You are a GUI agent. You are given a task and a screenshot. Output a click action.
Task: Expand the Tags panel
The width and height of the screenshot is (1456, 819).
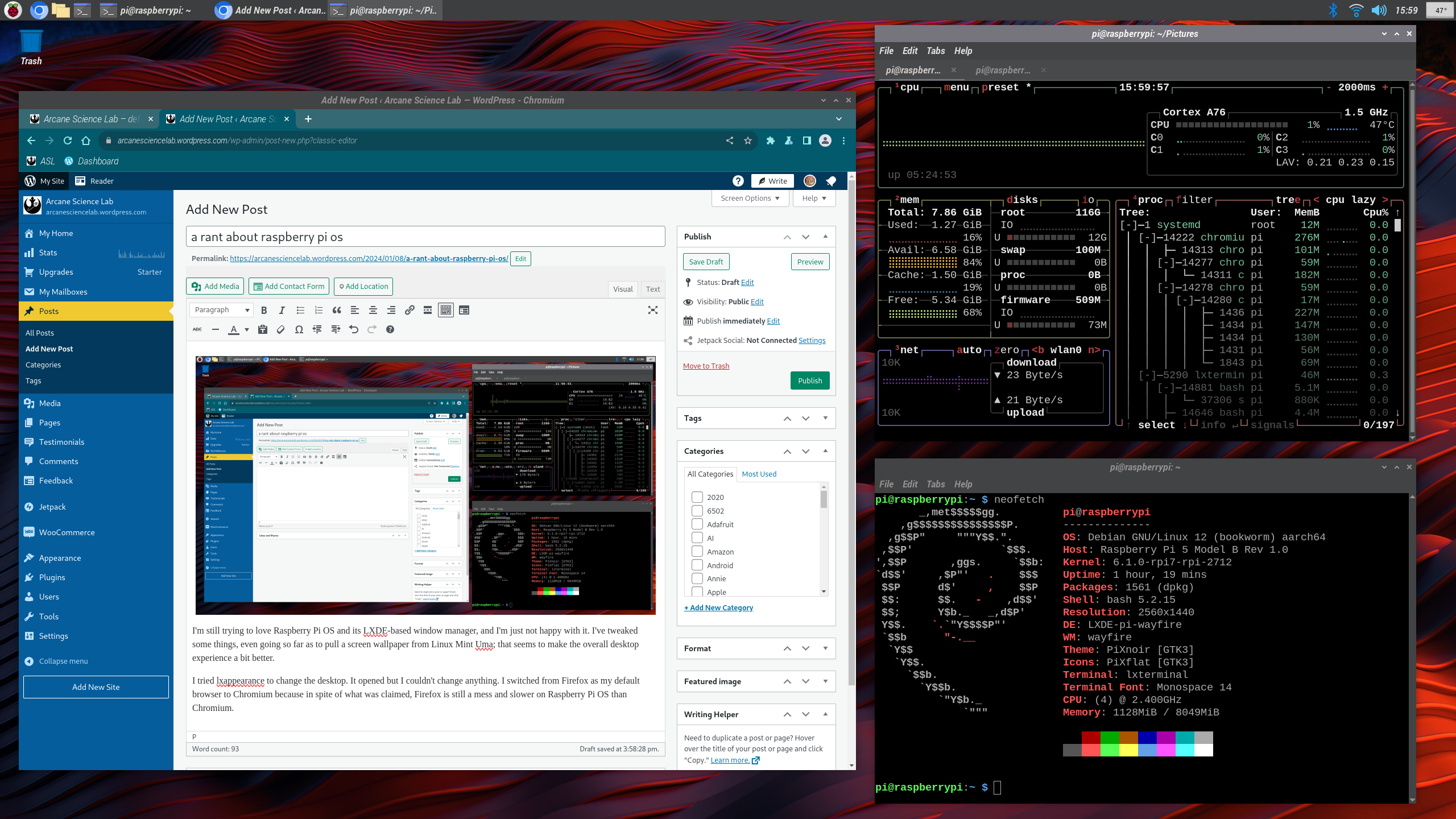[825, 418]
